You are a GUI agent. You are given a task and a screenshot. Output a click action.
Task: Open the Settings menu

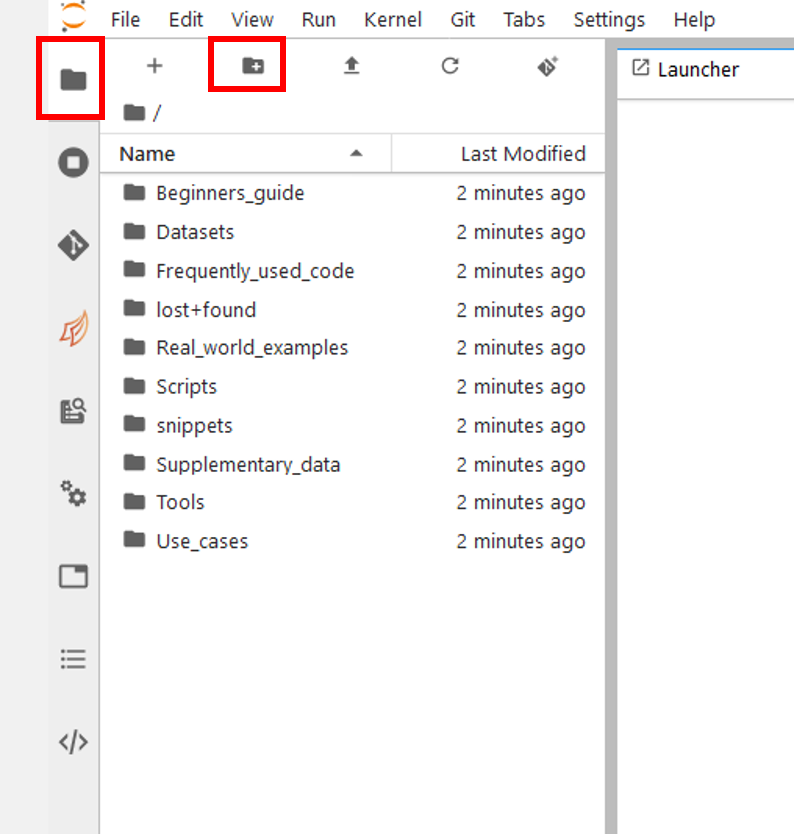point(609,20)
